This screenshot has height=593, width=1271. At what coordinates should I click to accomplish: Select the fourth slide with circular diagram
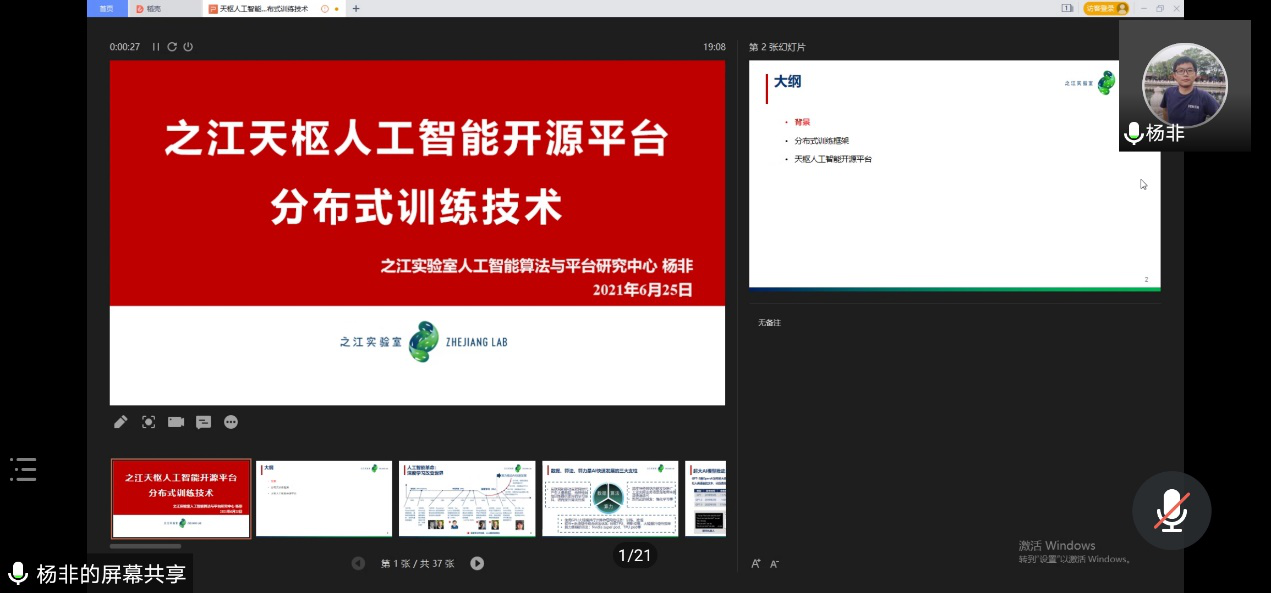coord(610,498)
